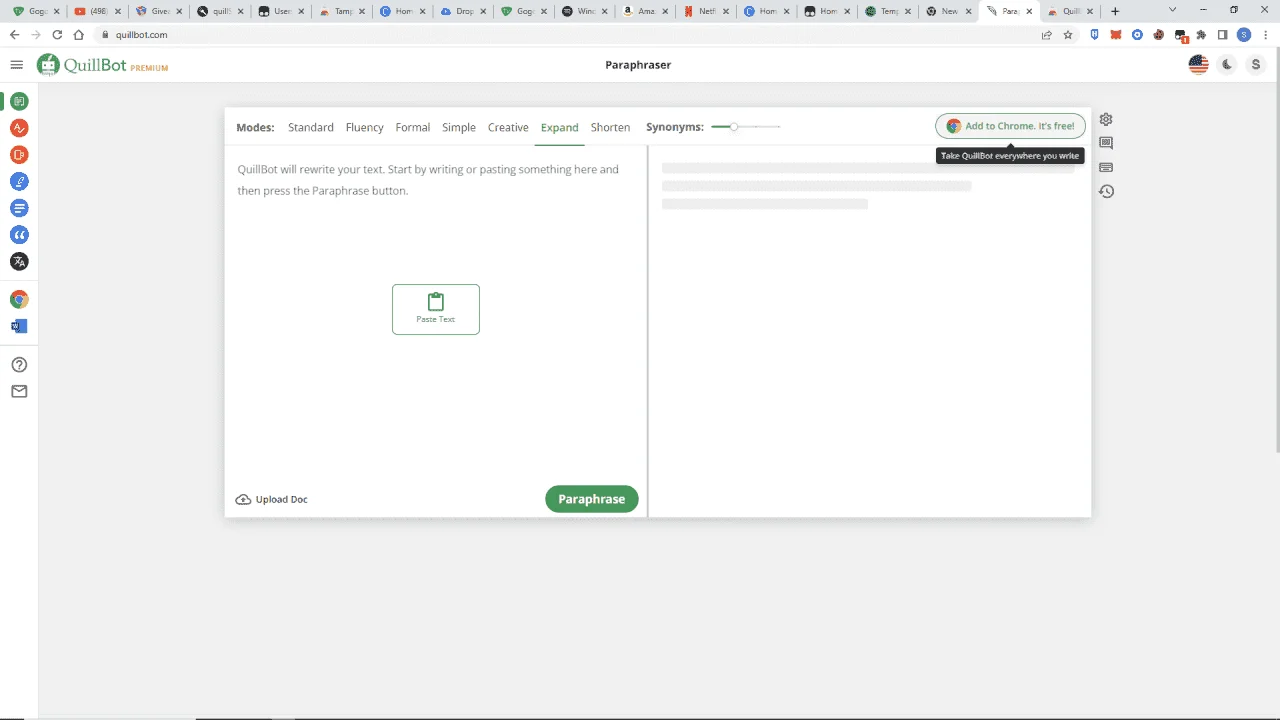The height and width of the screenshot is (720, 1280).
Task: Select the Shorten mode
Action: pyautogui.click(x=610, y=127)
